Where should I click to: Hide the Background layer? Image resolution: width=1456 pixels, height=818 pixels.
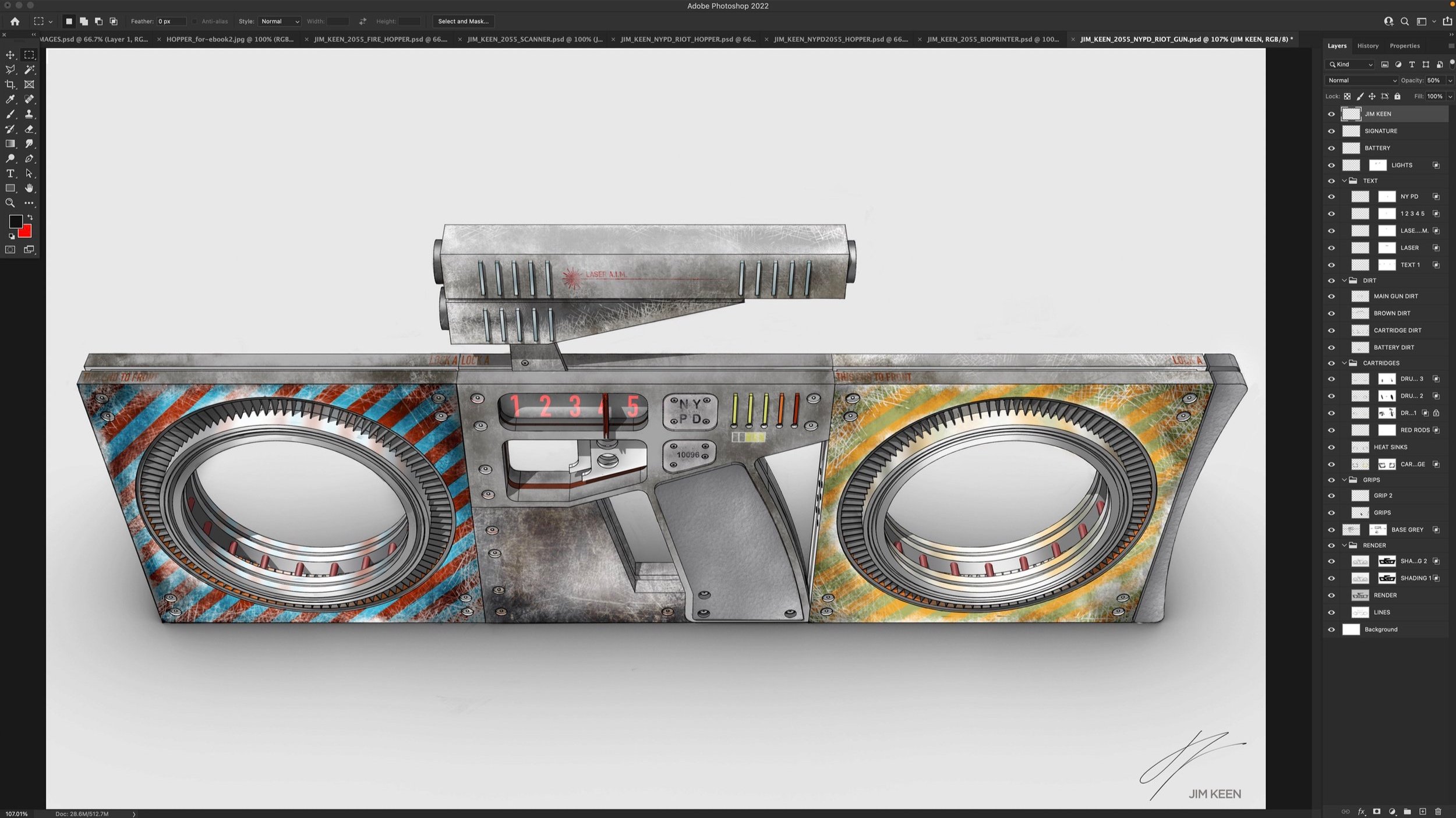[1331, 629]
